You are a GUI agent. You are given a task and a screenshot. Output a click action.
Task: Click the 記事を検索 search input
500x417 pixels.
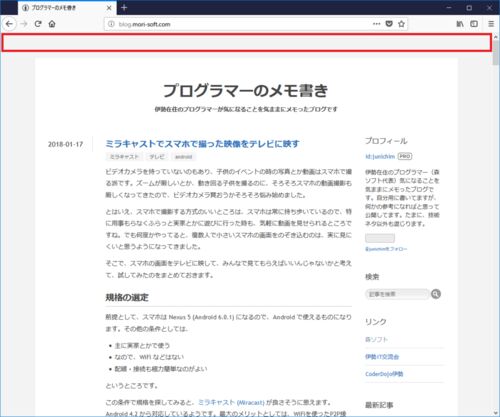pyautogui.click(x=397, y=294)
